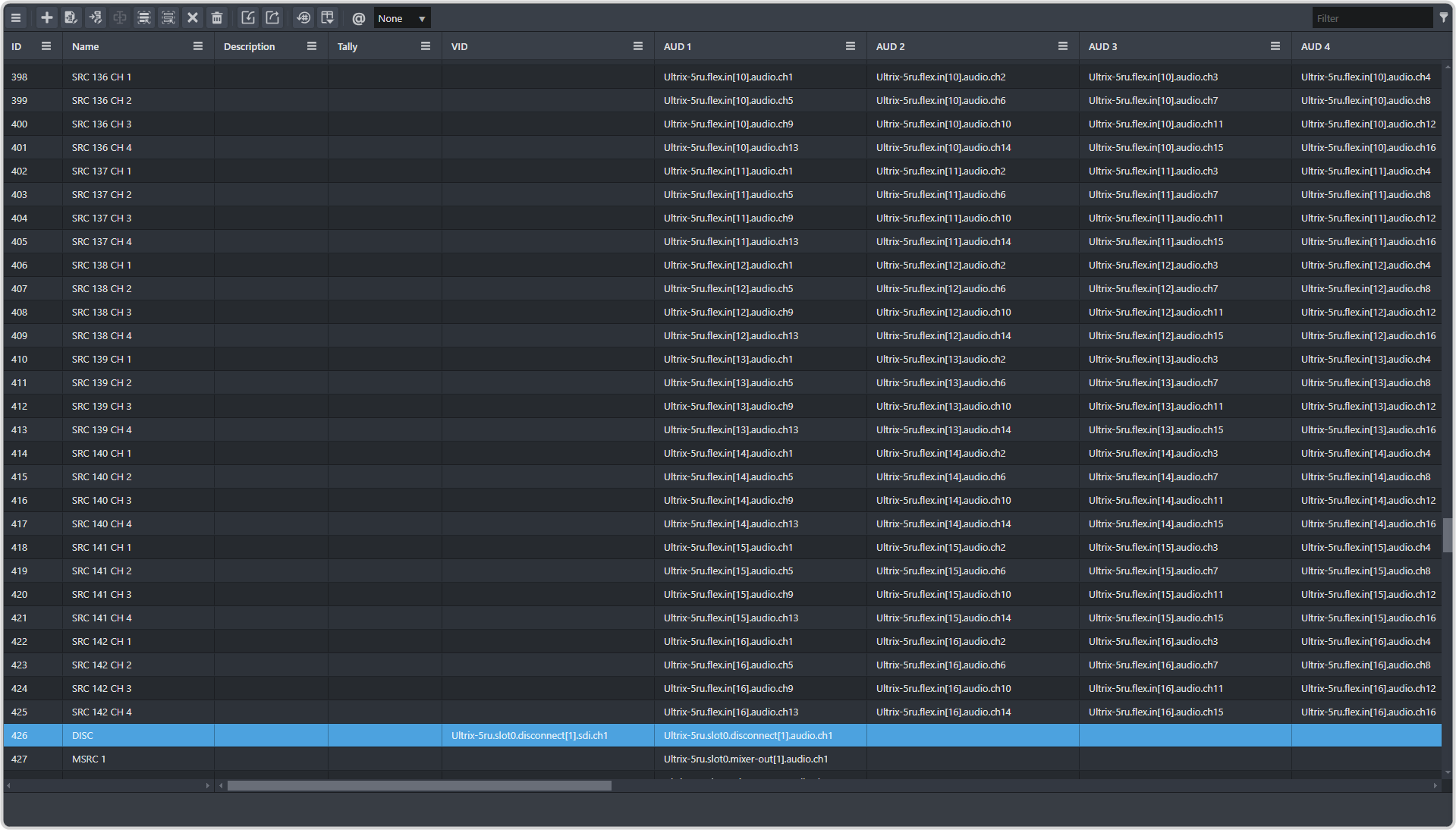Select the SRC 140 CH 1 row

tap(102, 454)
